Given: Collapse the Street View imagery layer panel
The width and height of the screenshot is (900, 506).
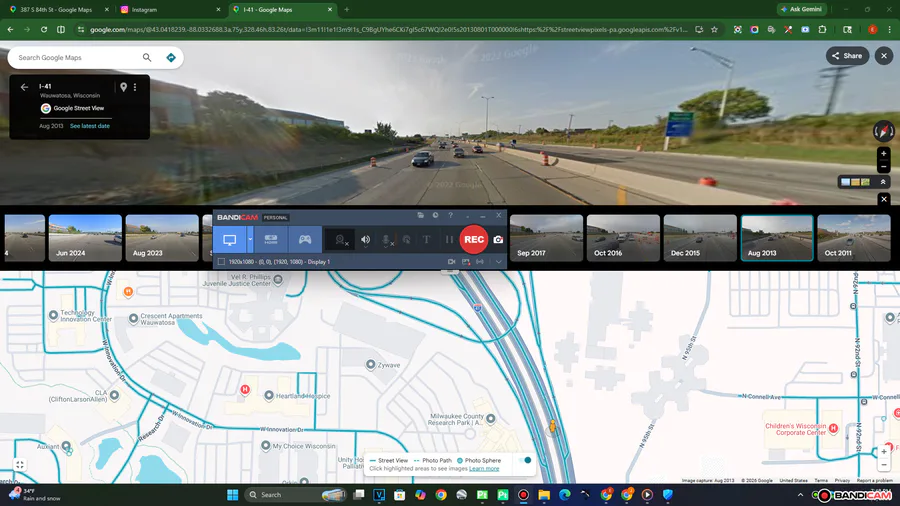Looking at the screenshot, I should (883, 182).
